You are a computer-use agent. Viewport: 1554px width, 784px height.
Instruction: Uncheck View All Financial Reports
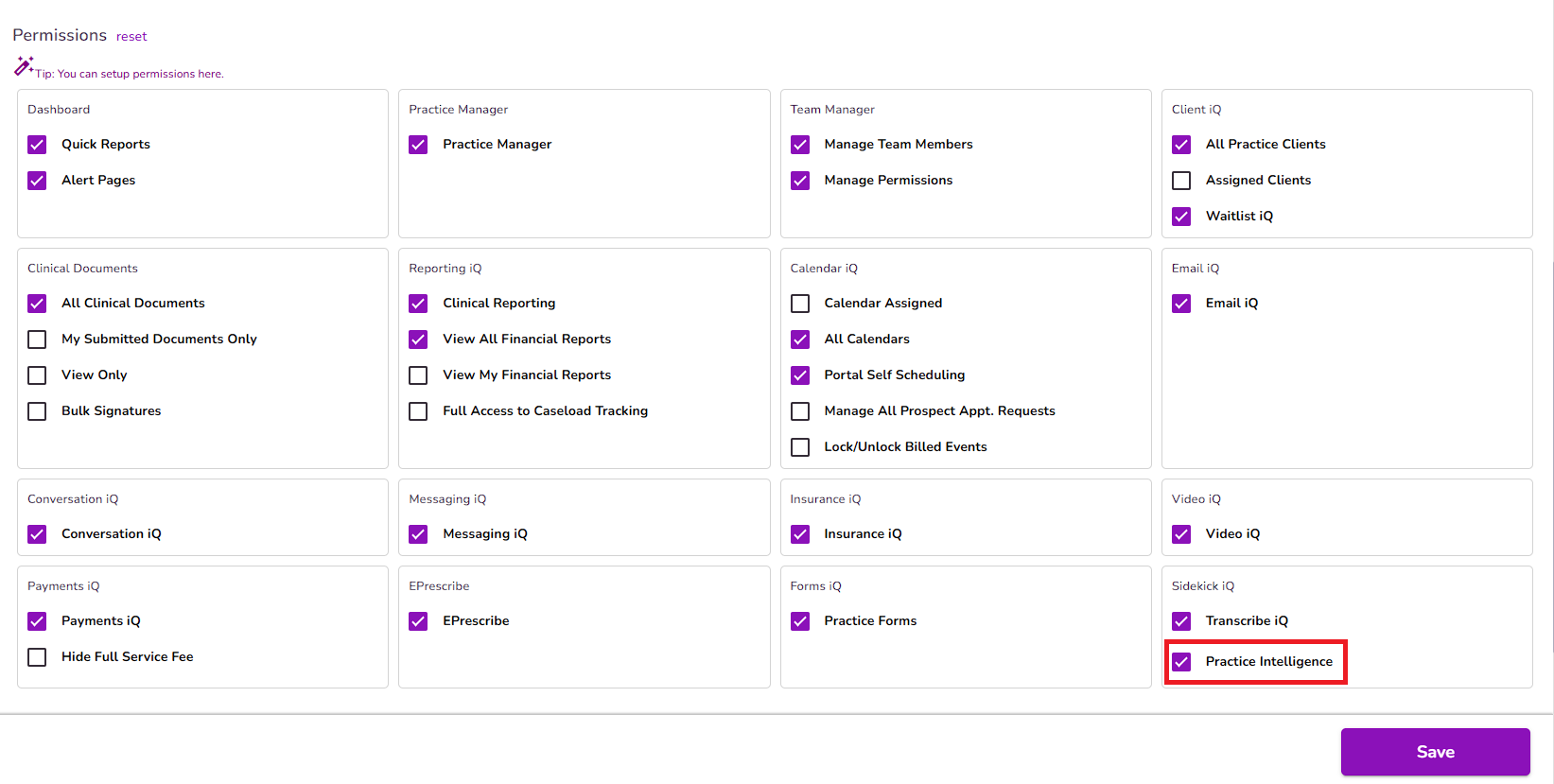point(418,340)
